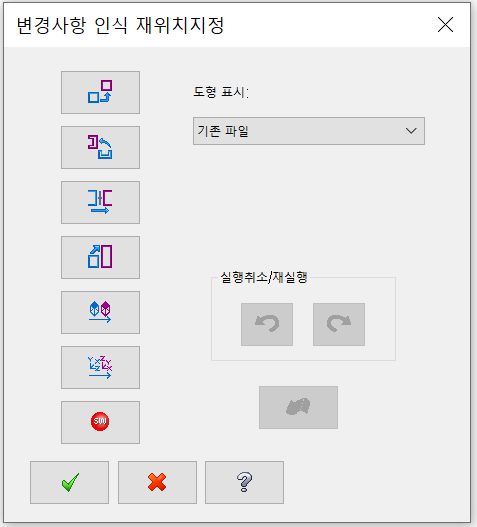Close the 변경사항 인식 재위치지정 dialog
This screenshot has height=527, width=477.
point(445,25)
